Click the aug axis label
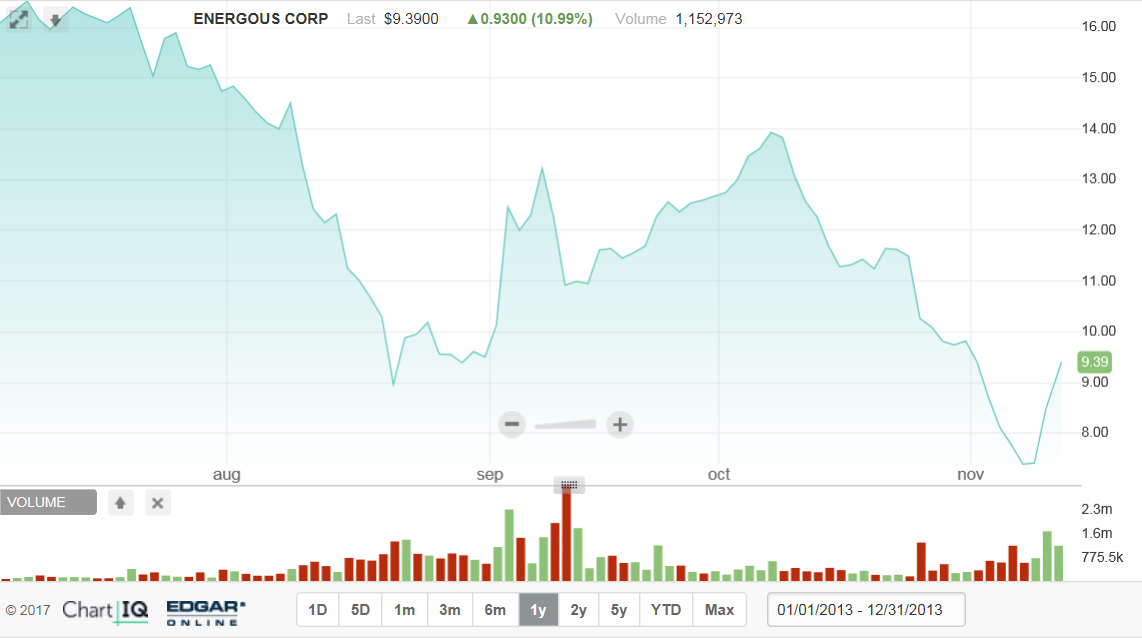 point(227,475)
